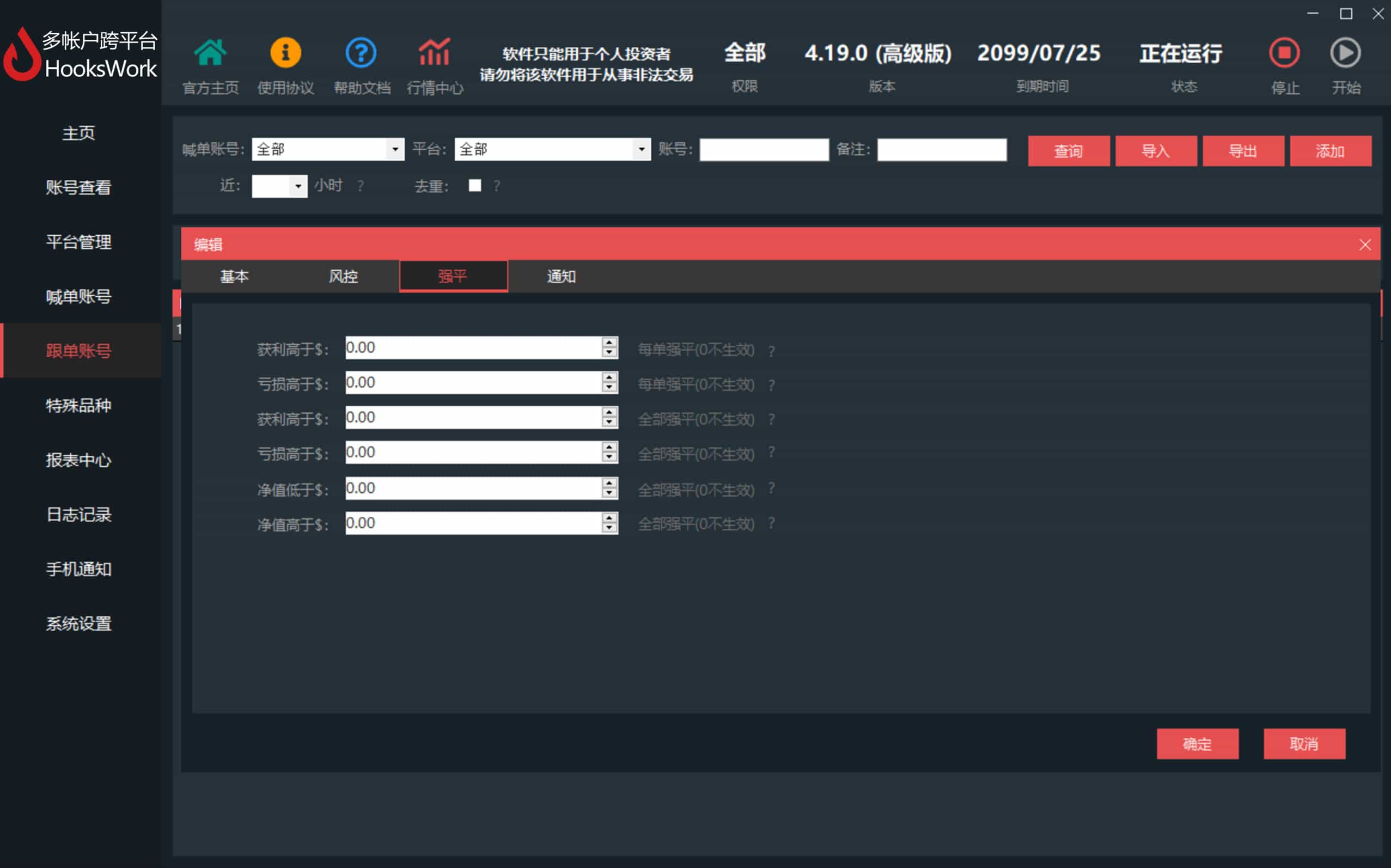Click help mark of first 每单强平 row
This screenshot has width=1391, height=868.
772,351
